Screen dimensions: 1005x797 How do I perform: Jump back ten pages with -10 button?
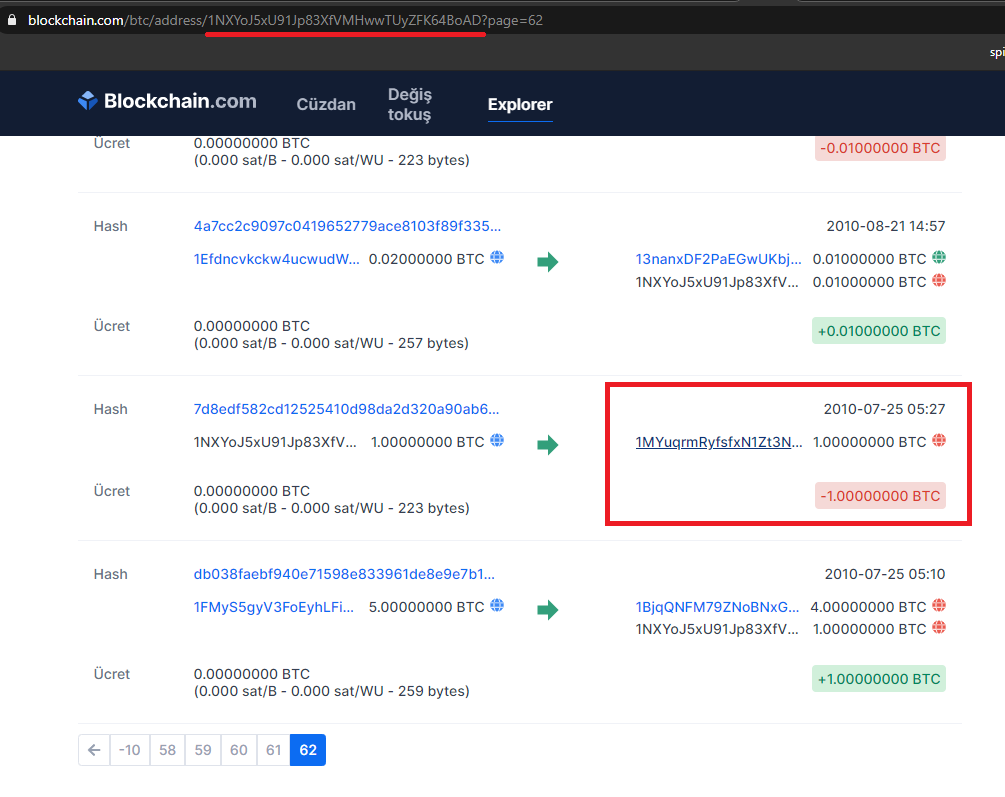pos(129,750)
